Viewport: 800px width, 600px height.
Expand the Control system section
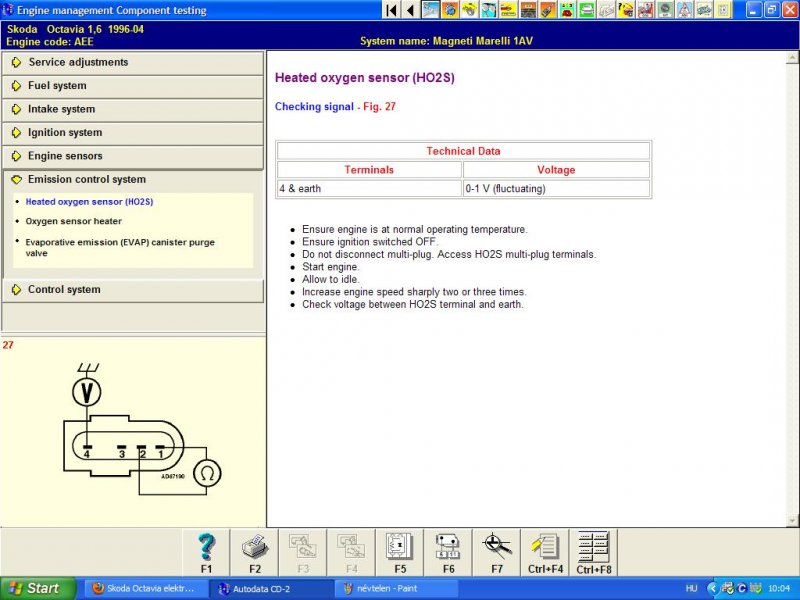(x=133, y=290)
